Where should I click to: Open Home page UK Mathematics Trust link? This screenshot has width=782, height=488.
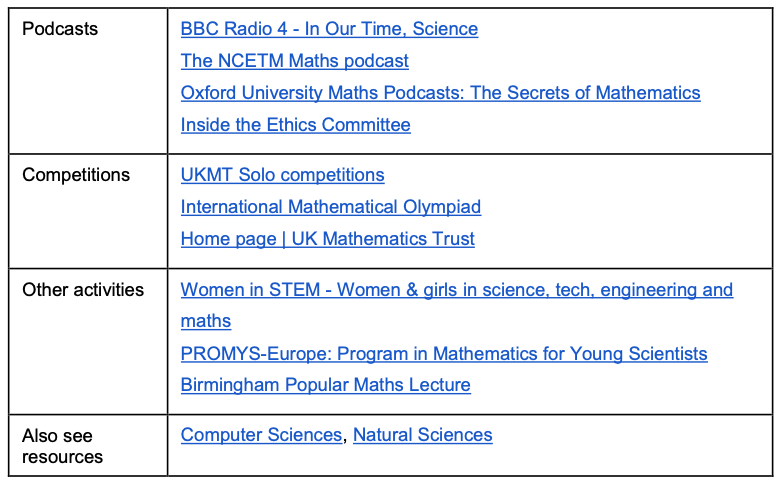click(328, 239)
